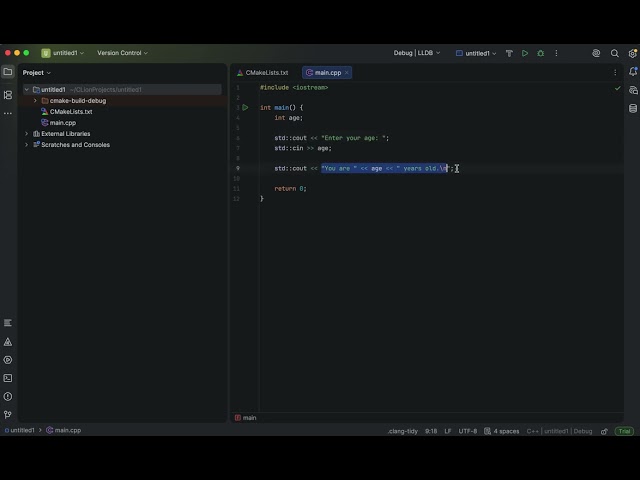The width and height of the screenshot is (640, 480).
Task: Toggle the read-only lock icon in the status bar
Action: 604,431
